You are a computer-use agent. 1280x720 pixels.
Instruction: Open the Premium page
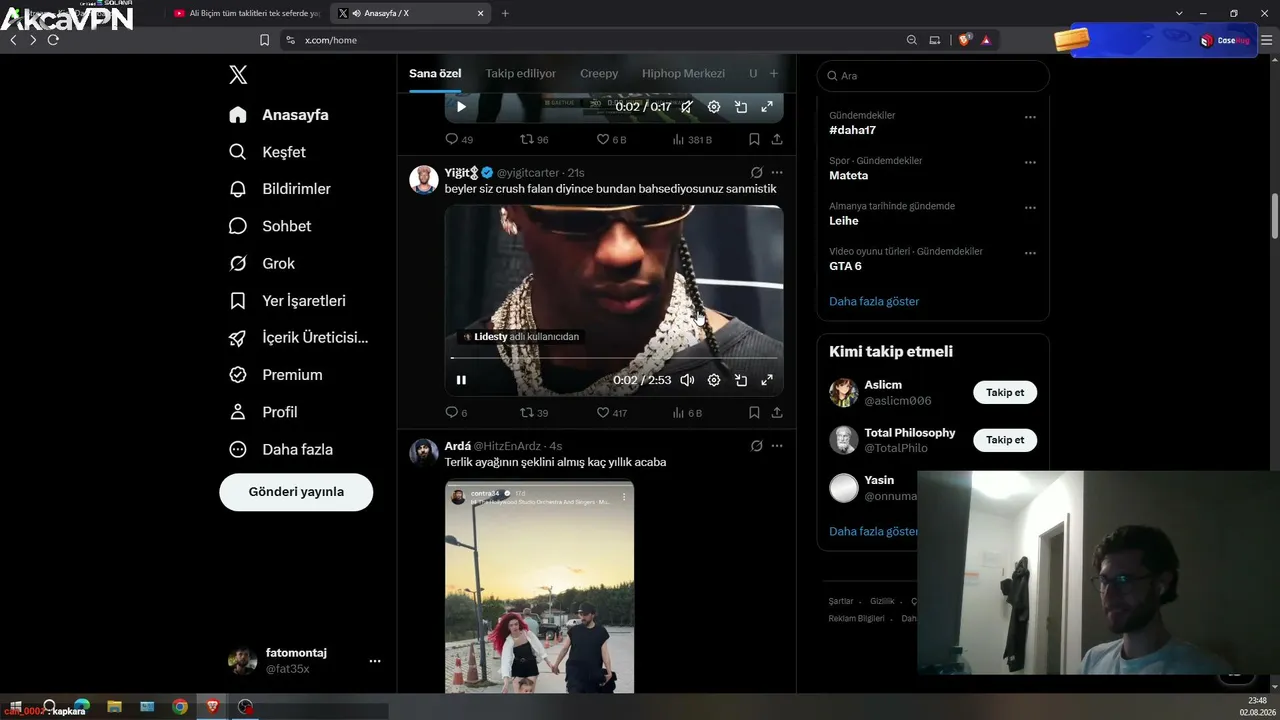click(276, 375)
